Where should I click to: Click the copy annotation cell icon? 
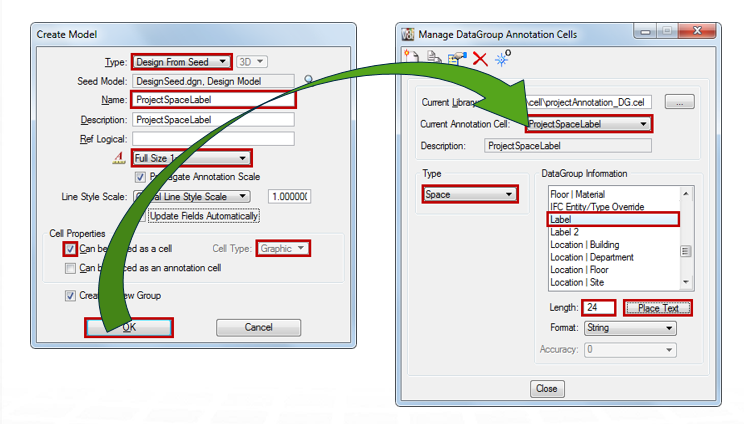[434, 57]
